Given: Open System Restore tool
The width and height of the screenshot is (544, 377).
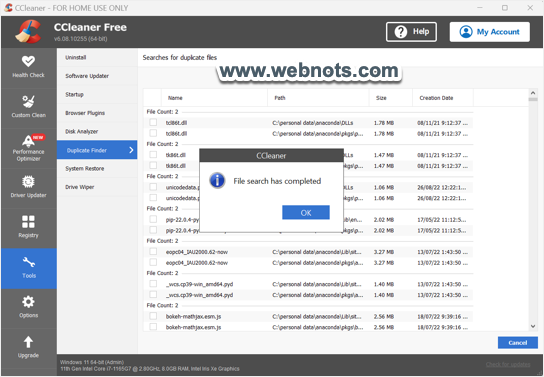Looking at the screenshot, I should tap(97, 169).
